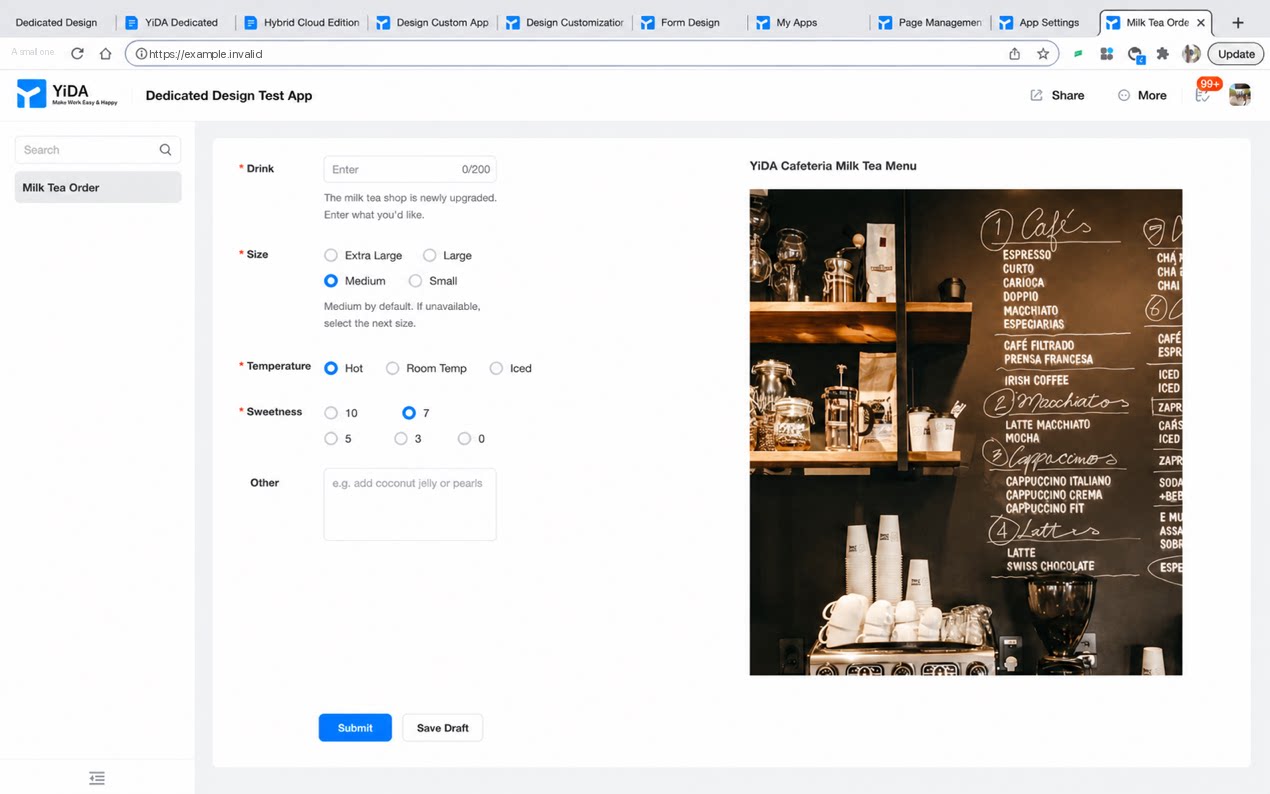Submit the milk tea order
Screen dimensions: 1270x794
(355, 728)
